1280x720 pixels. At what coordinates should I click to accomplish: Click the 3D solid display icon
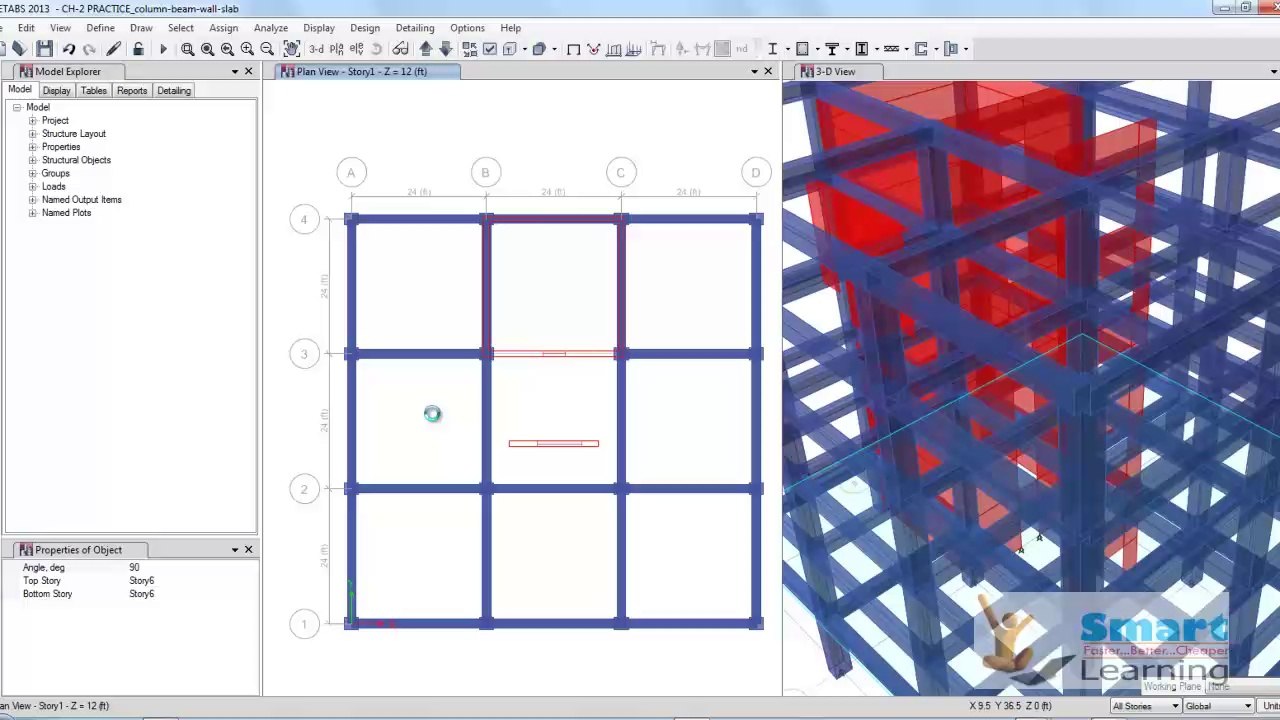[x=539, y=49]
